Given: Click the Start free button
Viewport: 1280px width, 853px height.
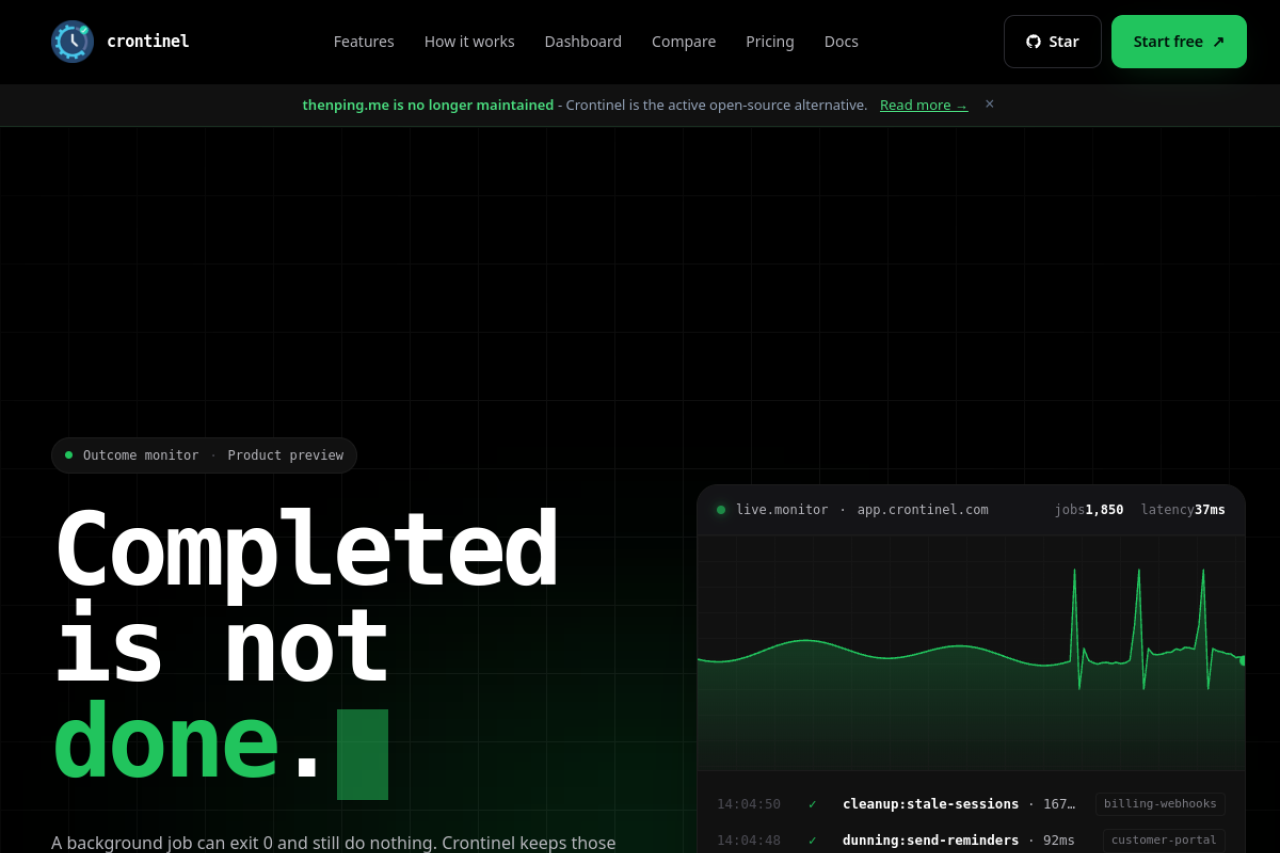Looking at the screenshot, I should (x=1179, y=41).
